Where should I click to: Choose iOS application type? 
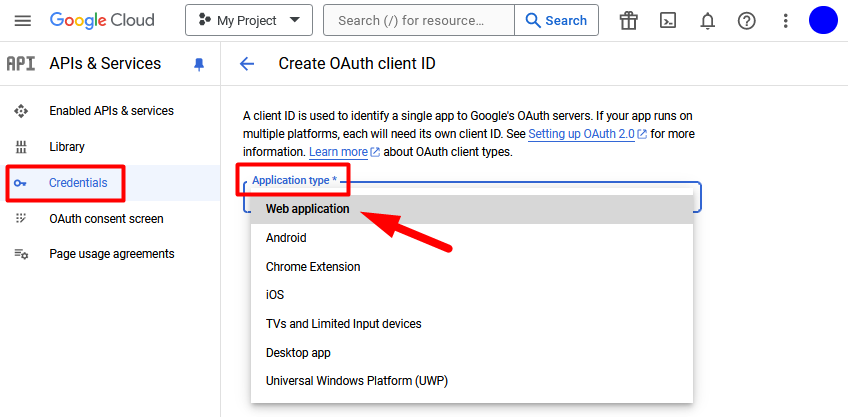pyautogui.click(x=472, y=295)
